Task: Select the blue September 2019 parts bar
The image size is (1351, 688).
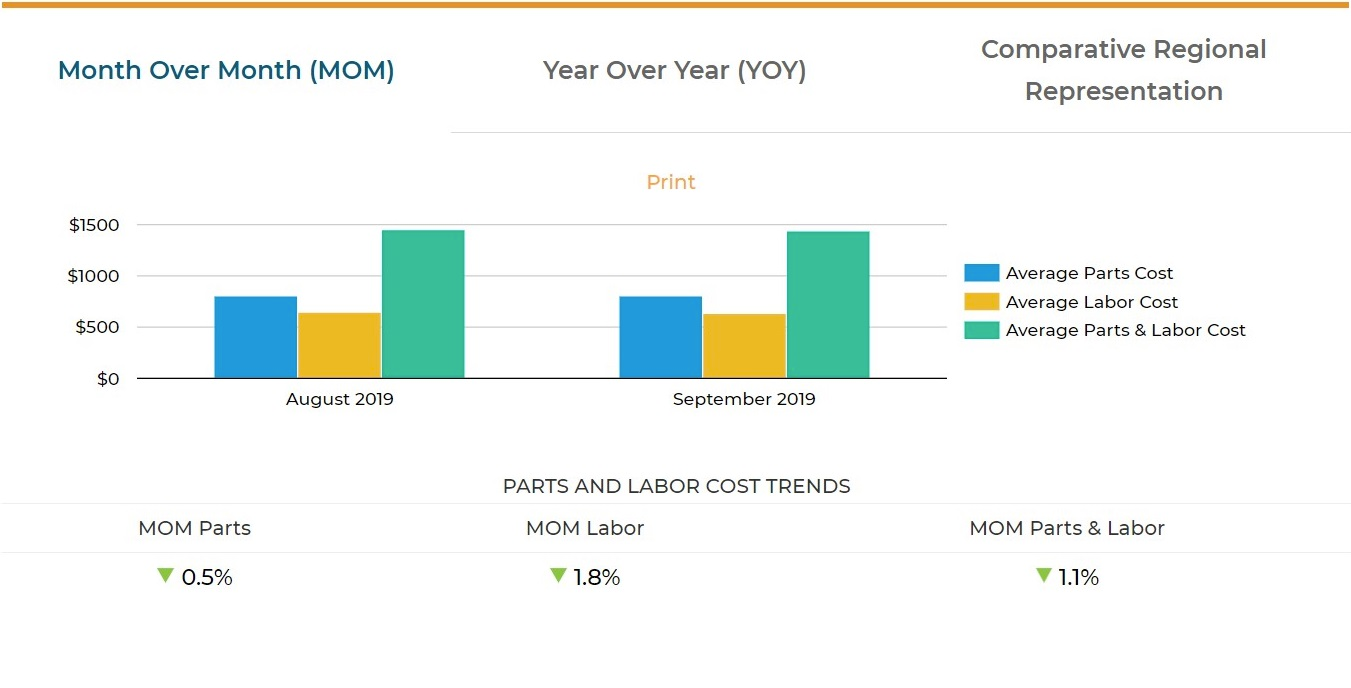Action: tap(660, 337)
